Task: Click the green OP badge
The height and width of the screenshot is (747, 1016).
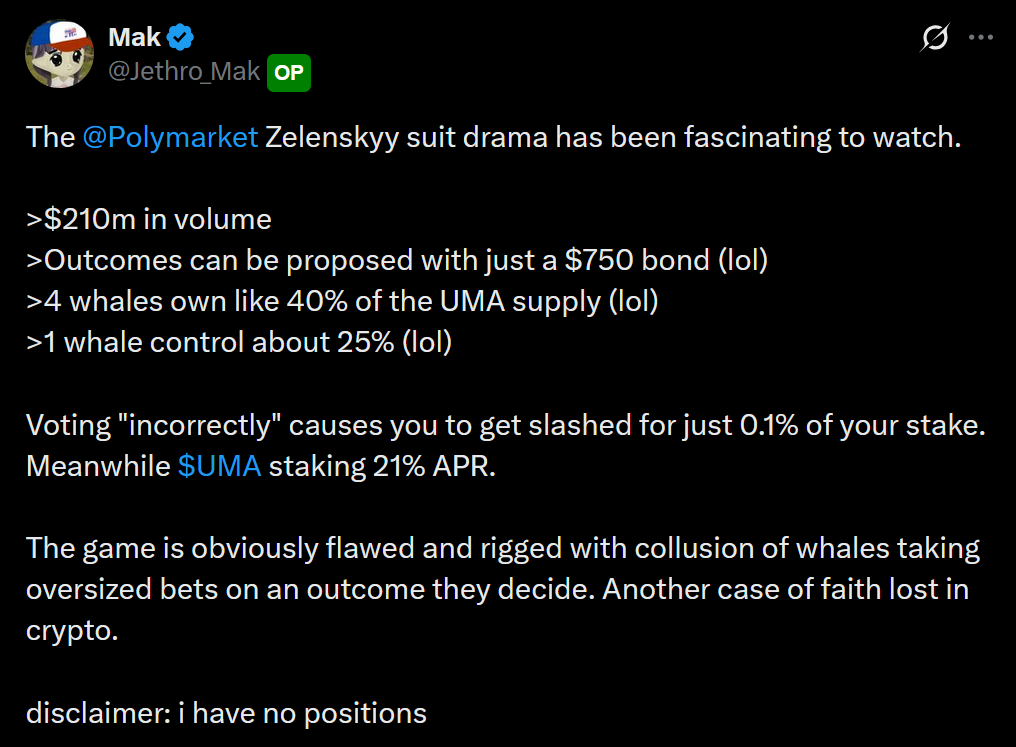Action: click(289, 72)
